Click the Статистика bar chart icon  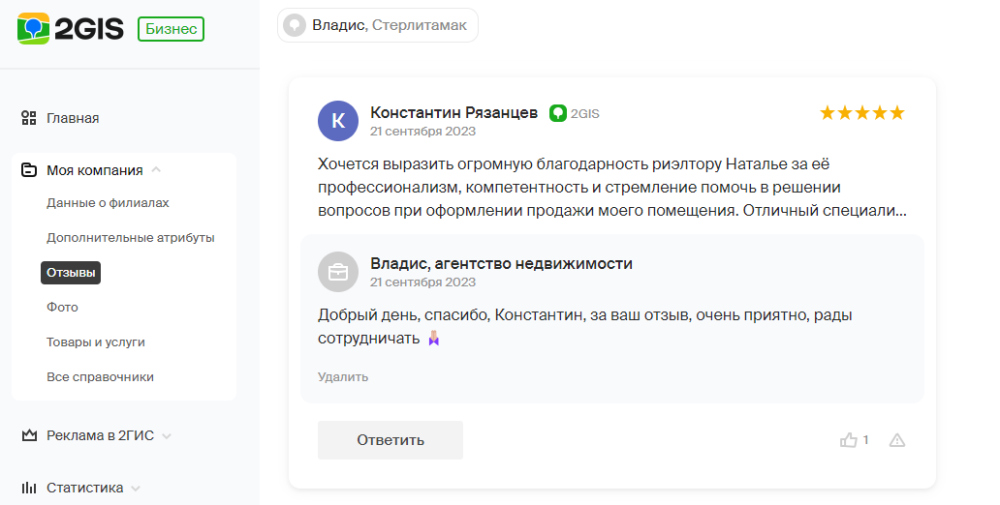29,488
